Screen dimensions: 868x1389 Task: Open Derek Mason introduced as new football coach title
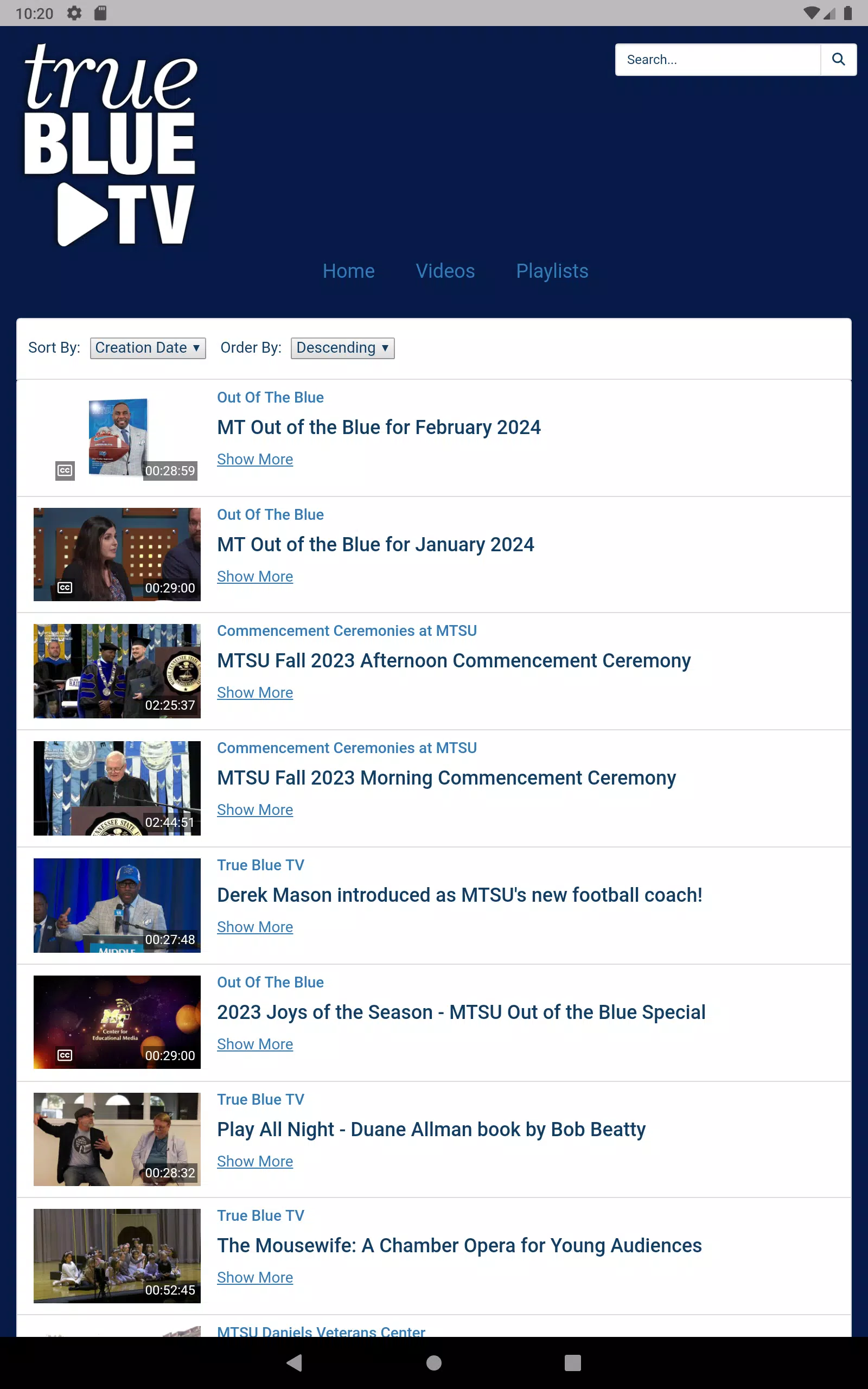460,895
